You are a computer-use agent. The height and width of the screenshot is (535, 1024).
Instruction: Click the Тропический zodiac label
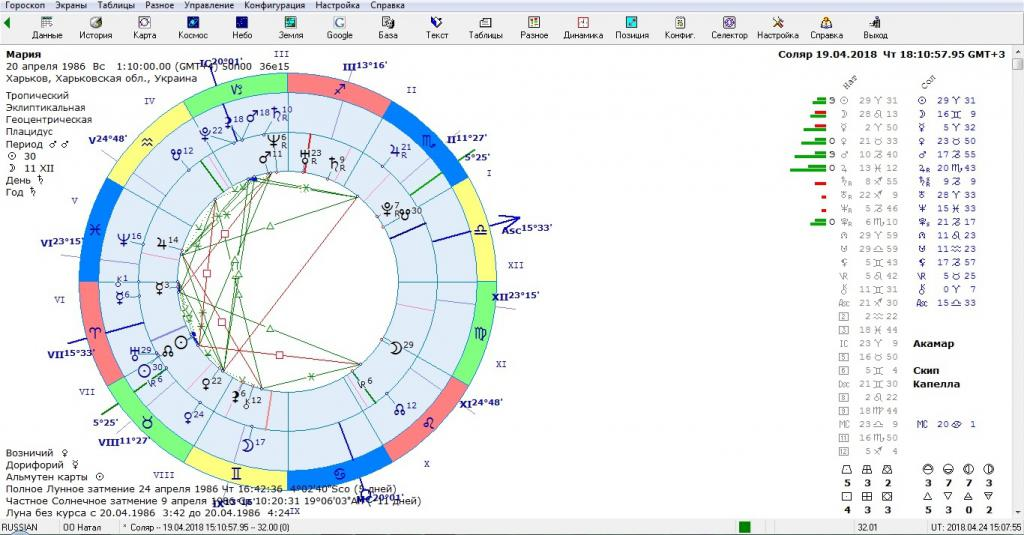tap(37, 95)
